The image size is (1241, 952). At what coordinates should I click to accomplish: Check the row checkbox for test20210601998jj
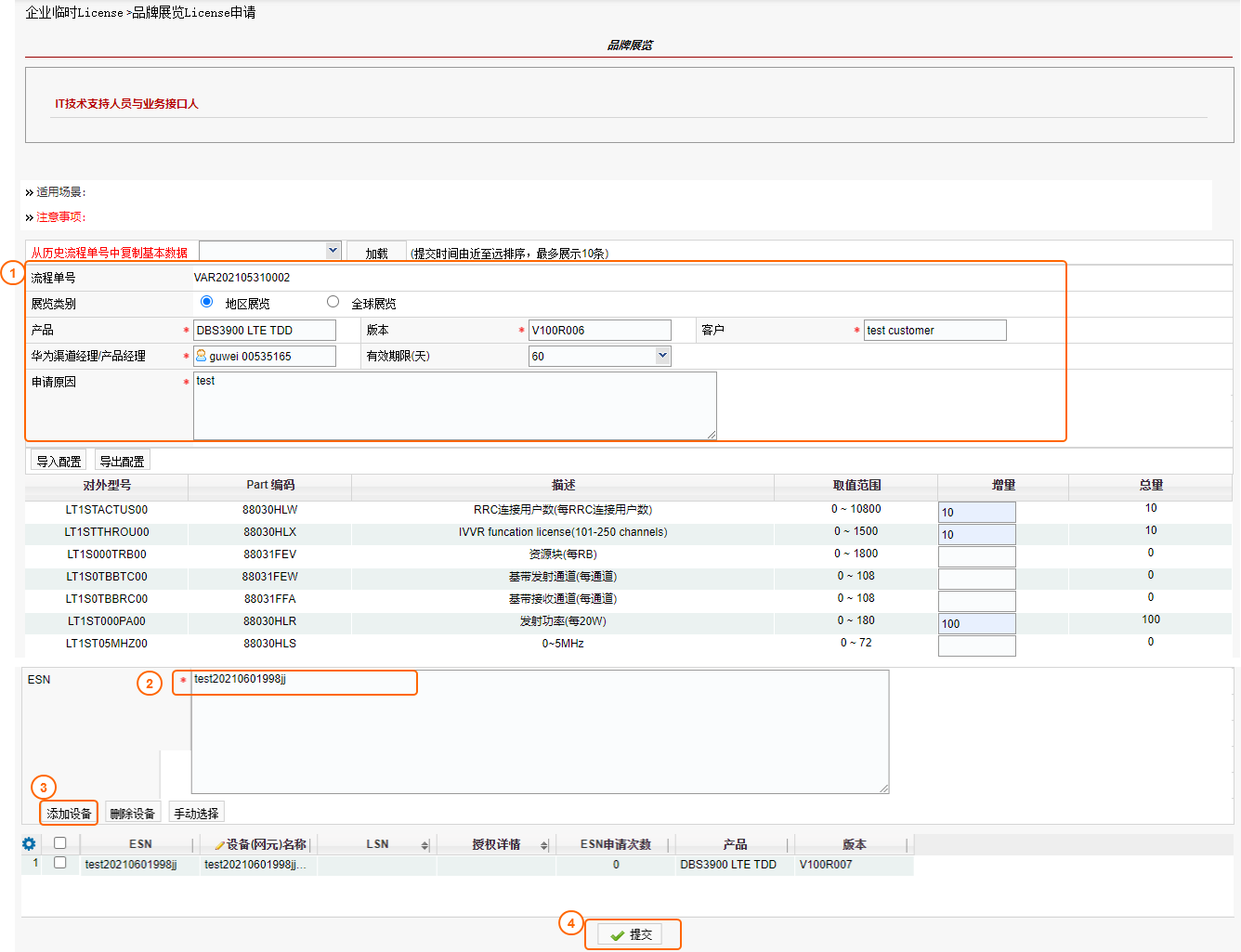[60, 863]
